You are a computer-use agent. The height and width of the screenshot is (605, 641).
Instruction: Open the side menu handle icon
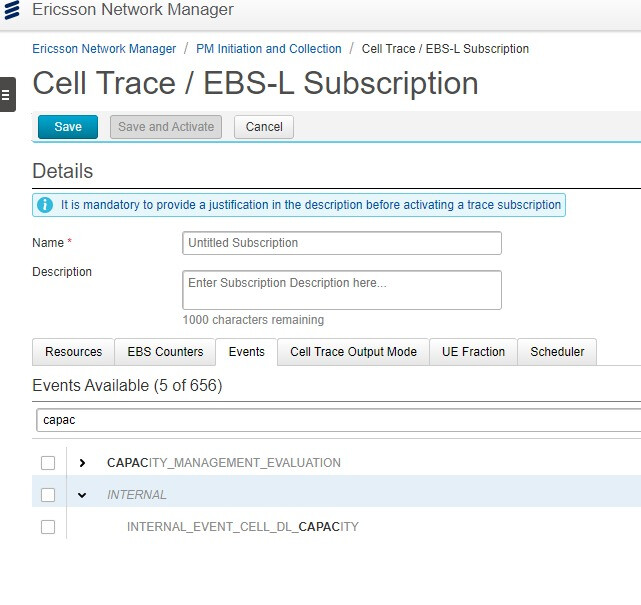7,94
